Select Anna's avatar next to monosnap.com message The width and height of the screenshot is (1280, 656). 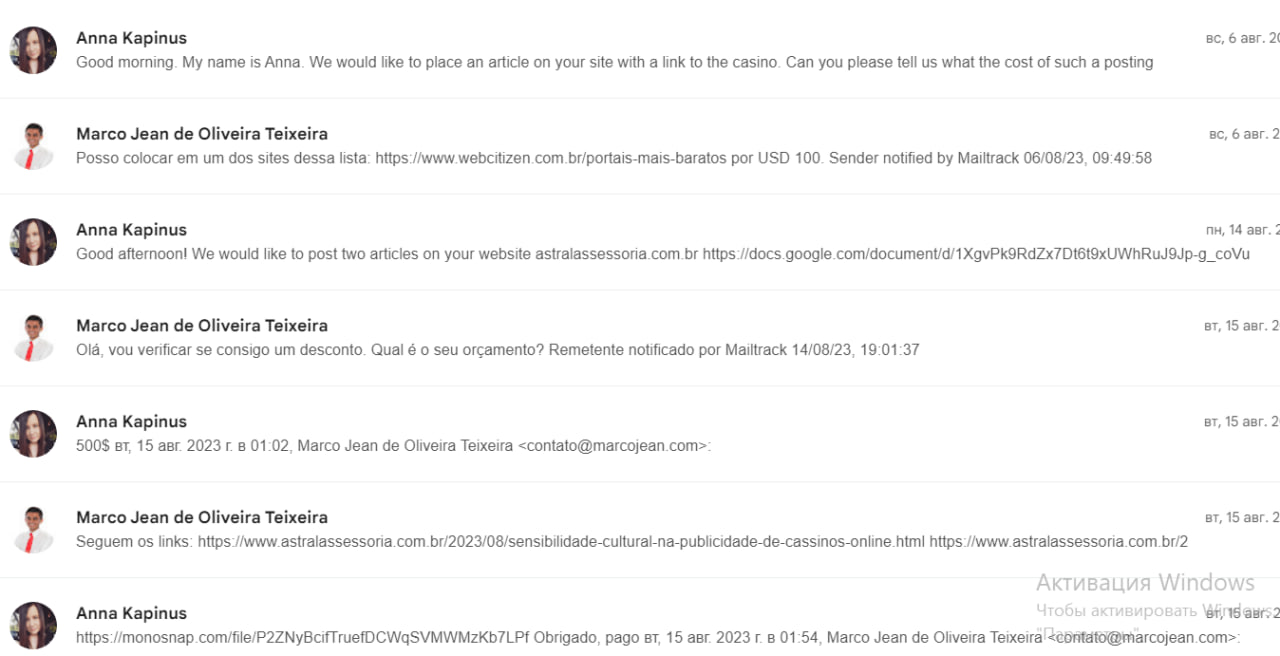(x=33, y=626)
